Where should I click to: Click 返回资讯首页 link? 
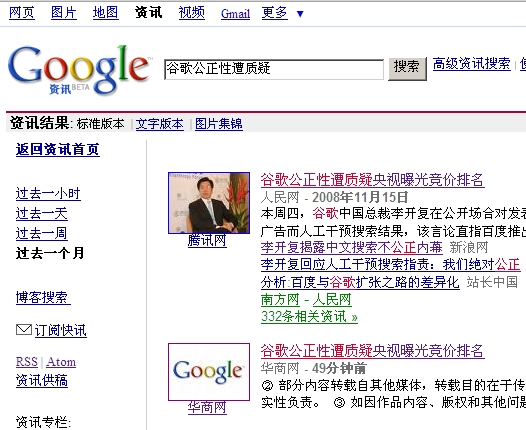pos(58,149)
